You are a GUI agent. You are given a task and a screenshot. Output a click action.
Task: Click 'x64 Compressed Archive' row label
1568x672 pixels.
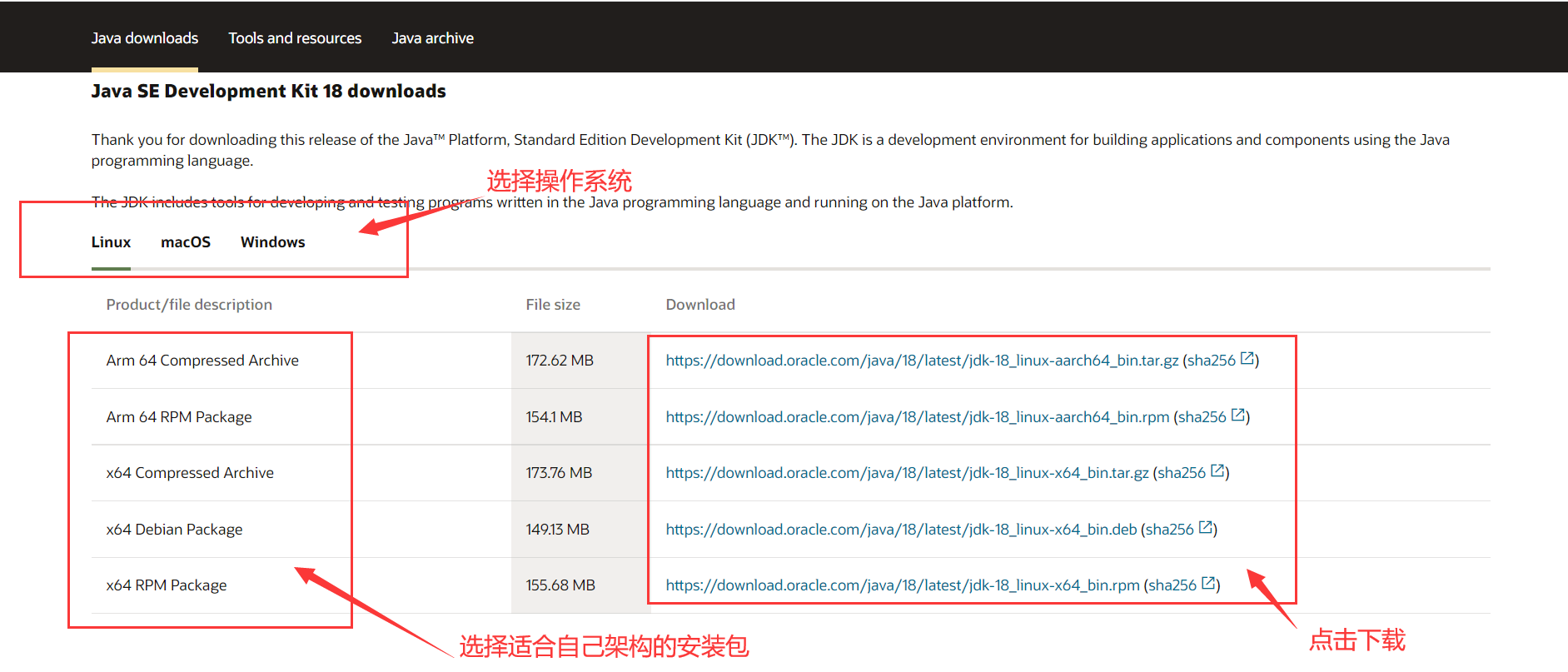pyautogui.click(x=190, y=473)
